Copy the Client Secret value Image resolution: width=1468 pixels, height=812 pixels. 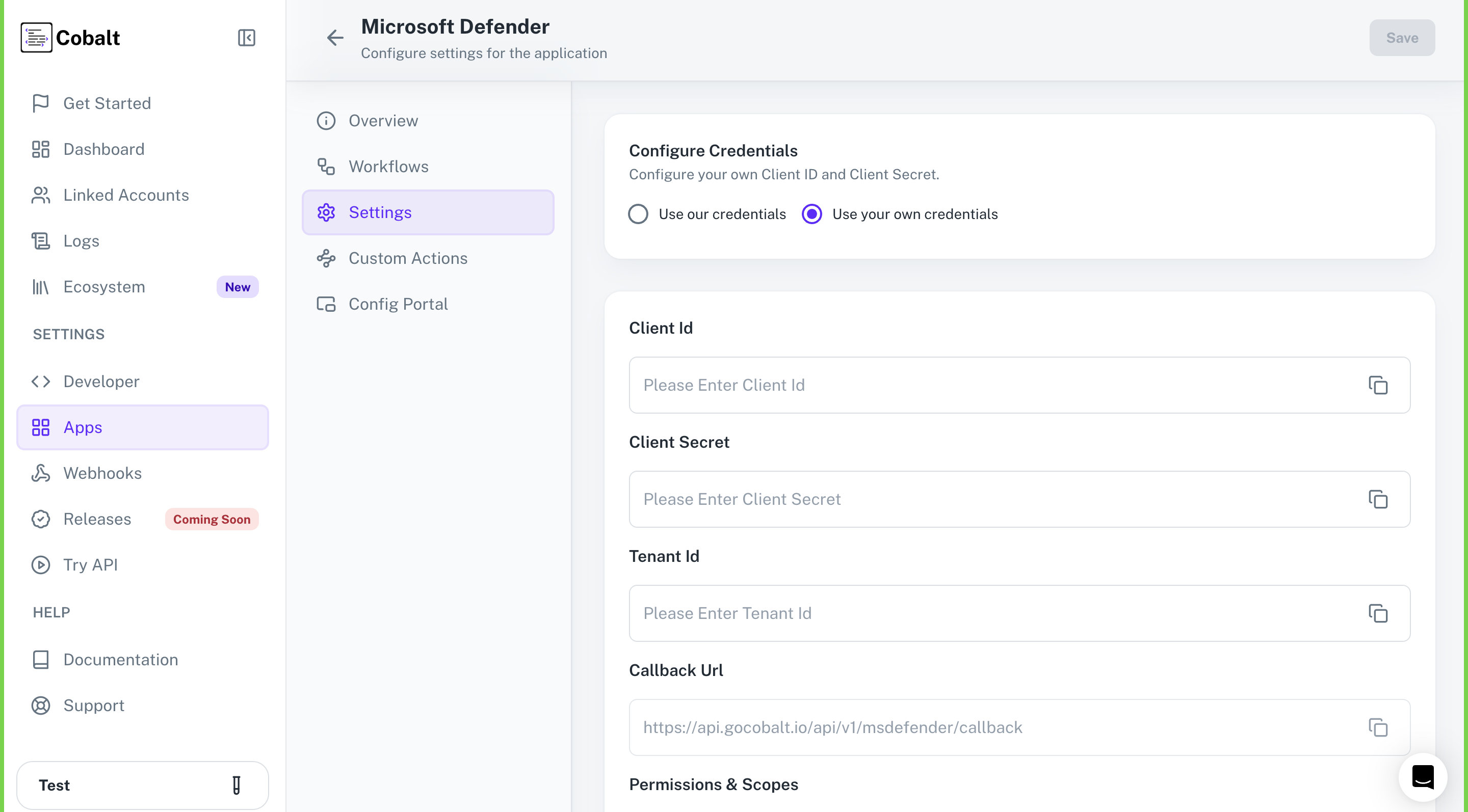(1378, 499)
